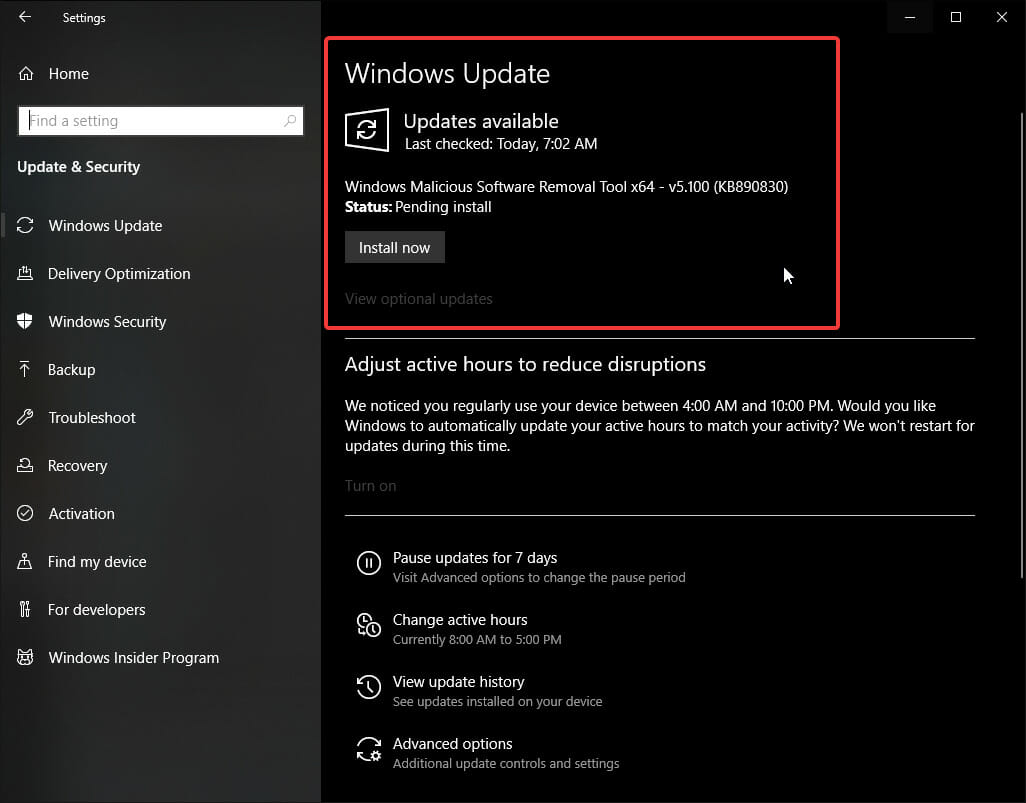Viewport: 1026px width, 803px height.
Task: Click the Troubleshoot wrench icon
Action: (25, 418)
